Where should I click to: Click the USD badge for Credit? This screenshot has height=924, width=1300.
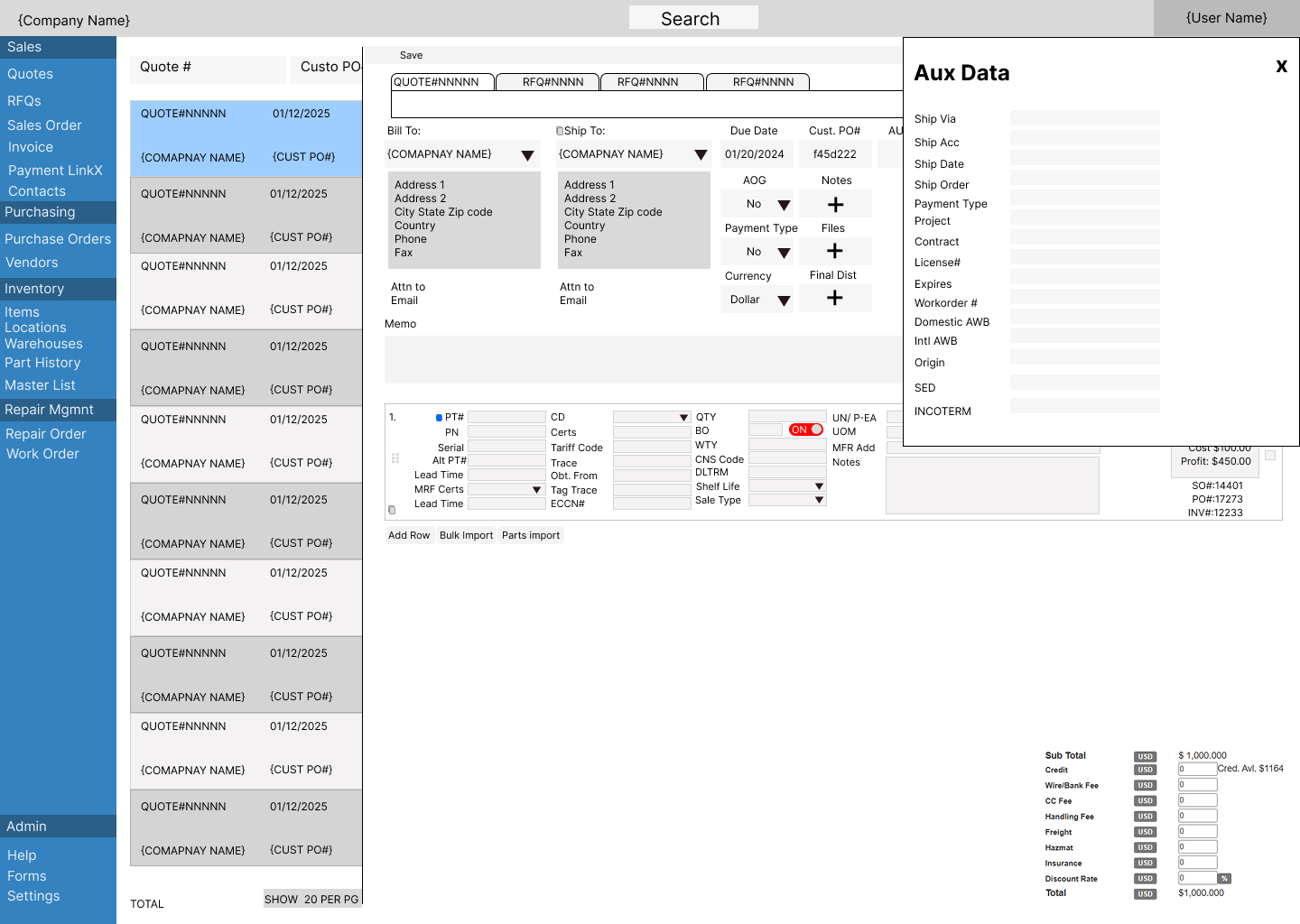click(1145, 770)
